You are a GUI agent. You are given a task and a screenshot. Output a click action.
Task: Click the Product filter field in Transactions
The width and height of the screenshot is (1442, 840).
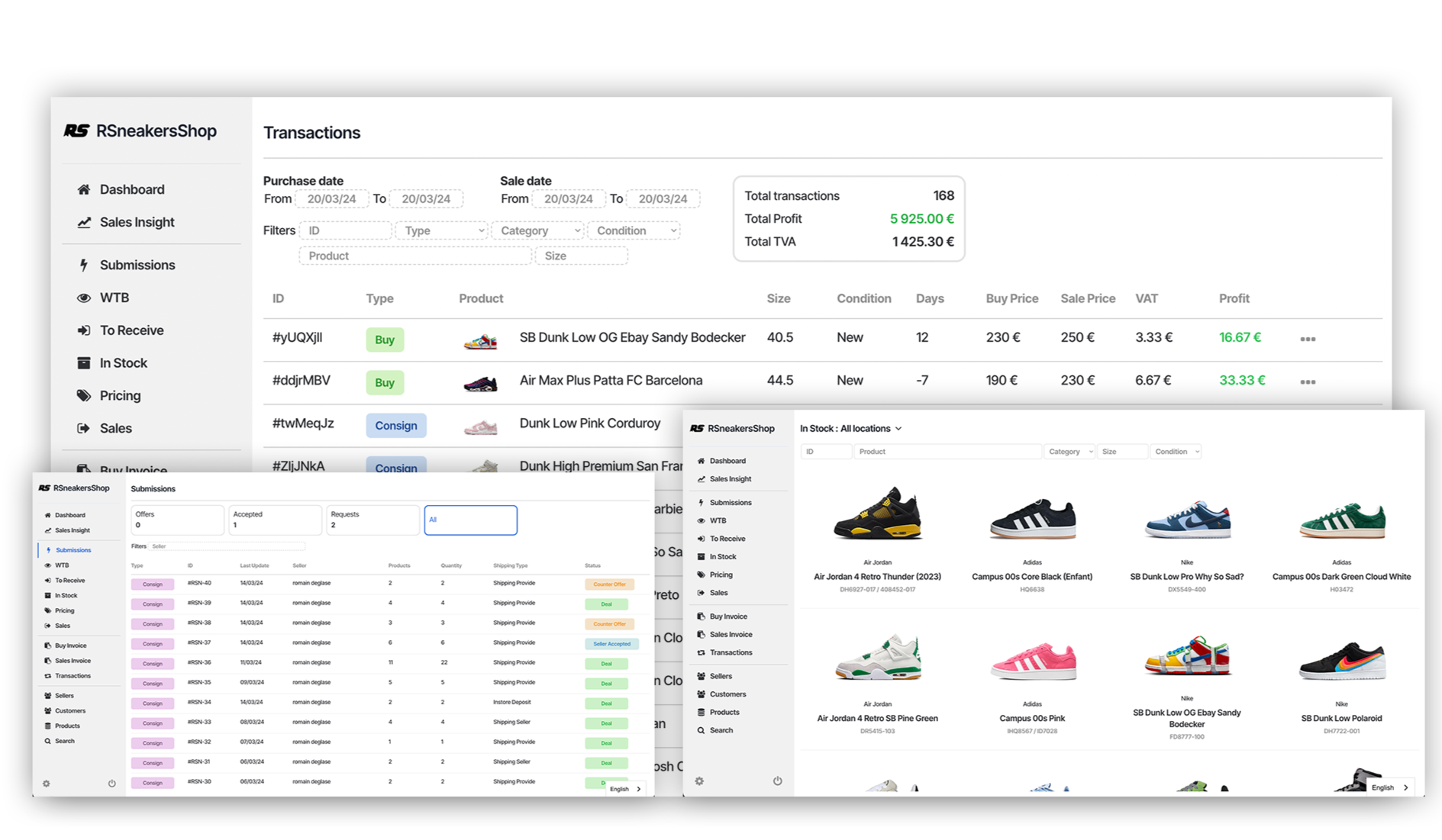tap(415, 256)
